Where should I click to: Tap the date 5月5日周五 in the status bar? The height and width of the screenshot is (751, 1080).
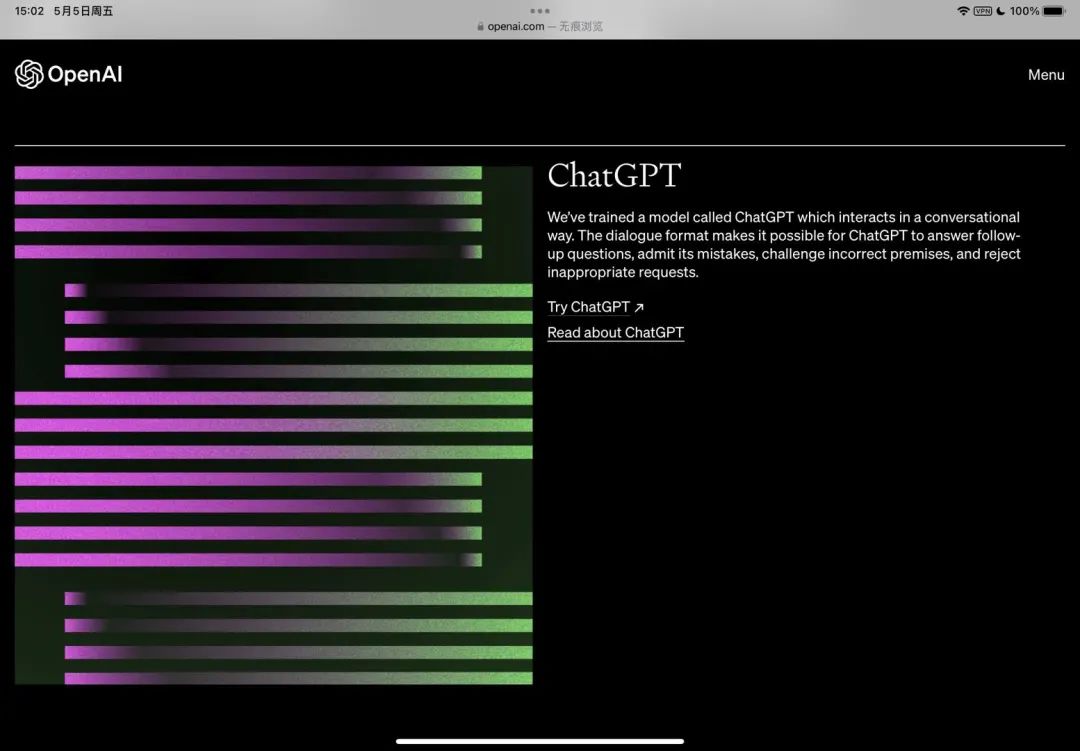pyautogui.click(x=83, y=11)
